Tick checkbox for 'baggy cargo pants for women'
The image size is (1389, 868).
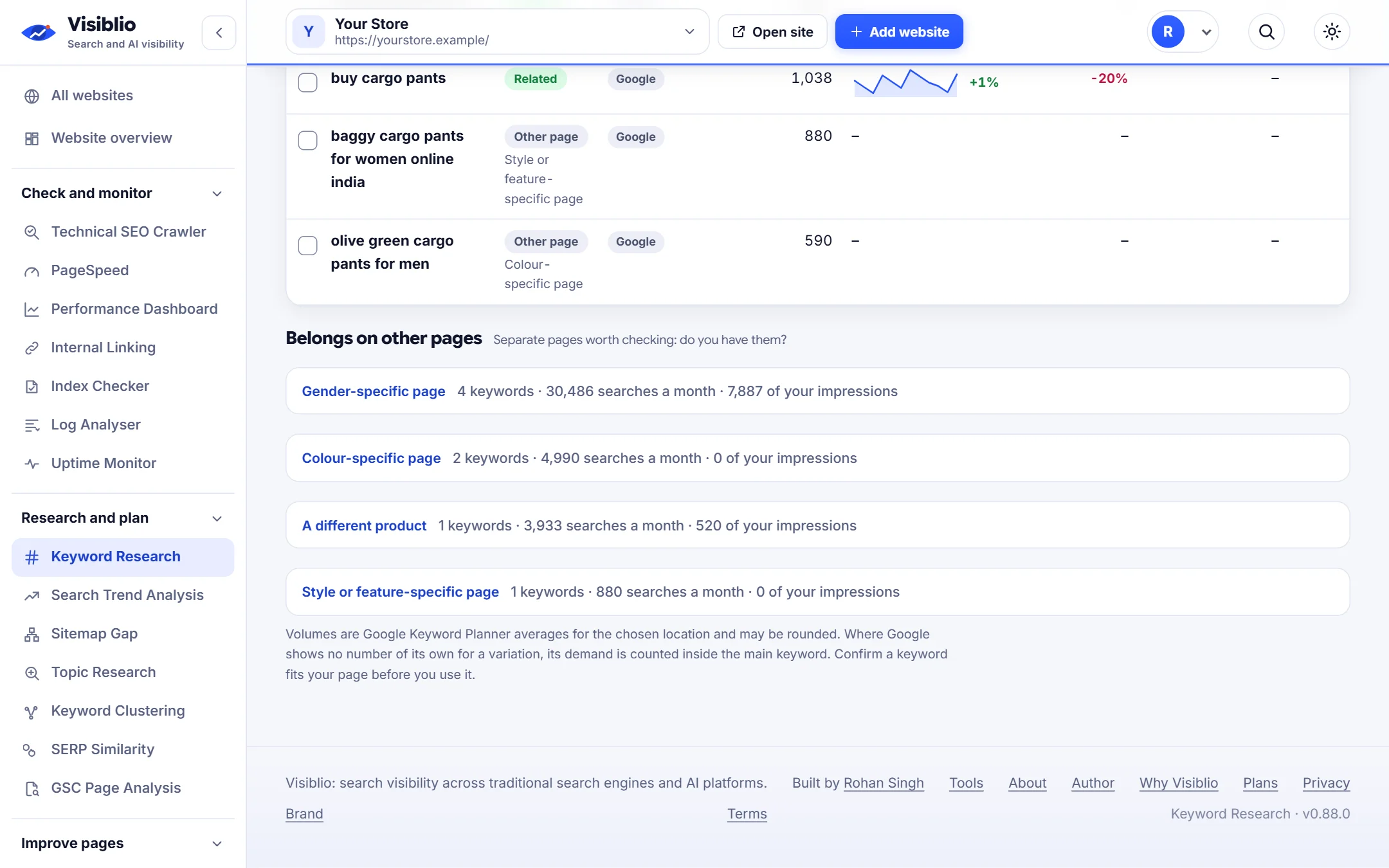tap(307, 140)
